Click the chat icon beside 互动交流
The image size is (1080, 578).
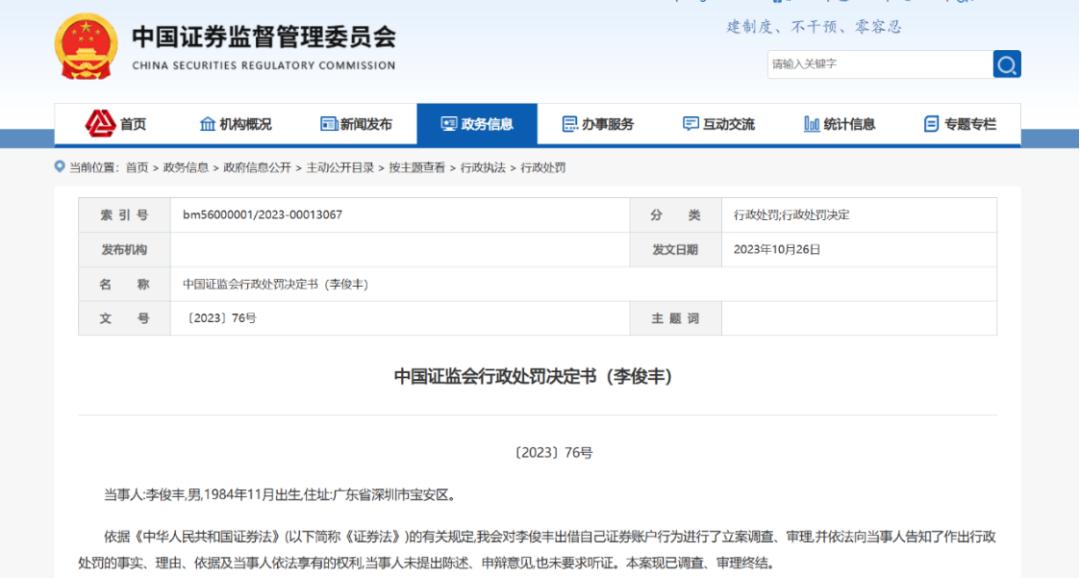pyautogui.click(x=690, y=124)
